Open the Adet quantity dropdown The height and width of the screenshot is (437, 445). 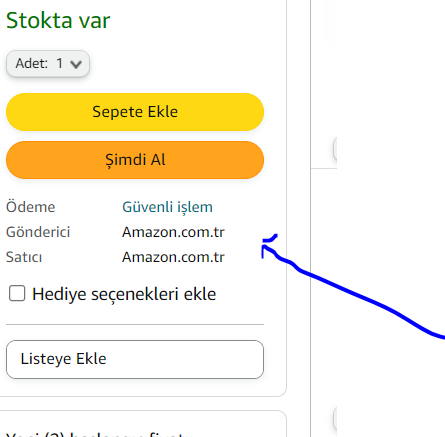point(48,64)
